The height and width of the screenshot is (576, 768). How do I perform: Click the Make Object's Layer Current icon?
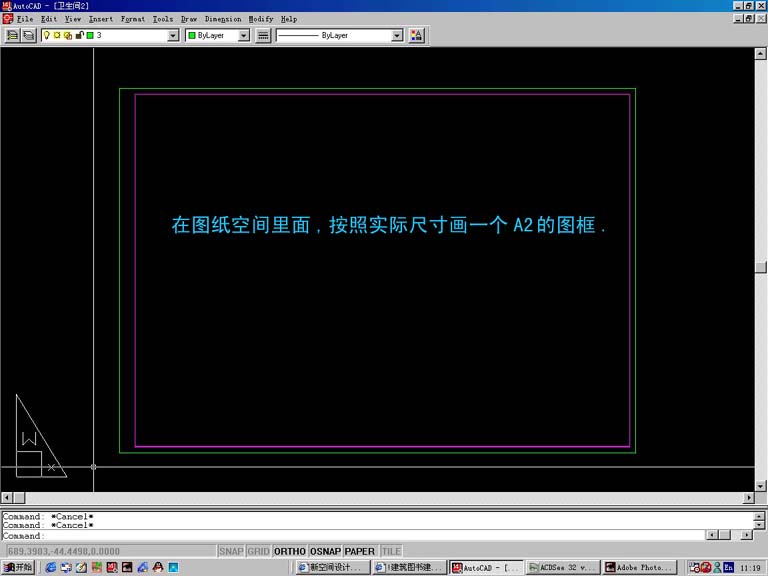pos(13,35)
